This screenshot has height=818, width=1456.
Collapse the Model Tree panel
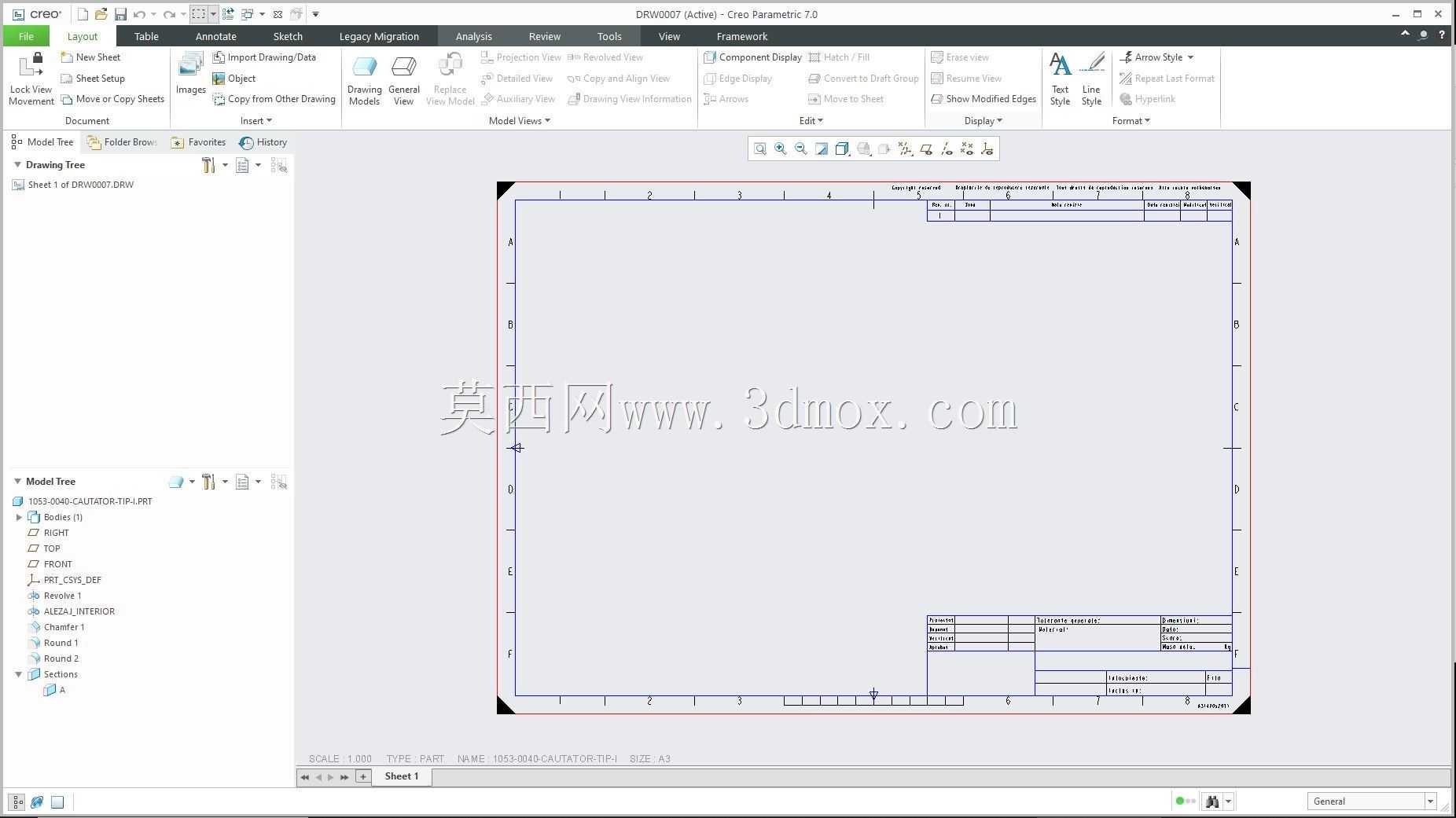[17, 482]
